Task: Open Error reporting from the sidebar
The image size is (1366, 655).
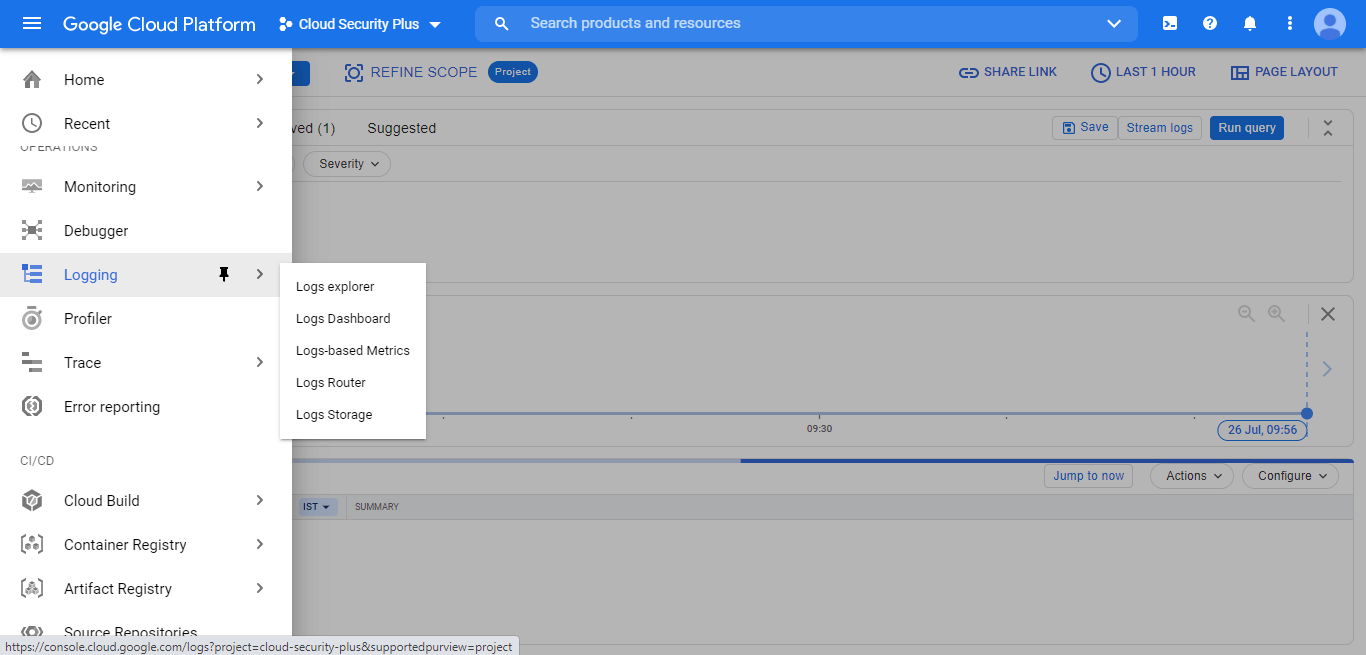Action: (x=112, y=407)
